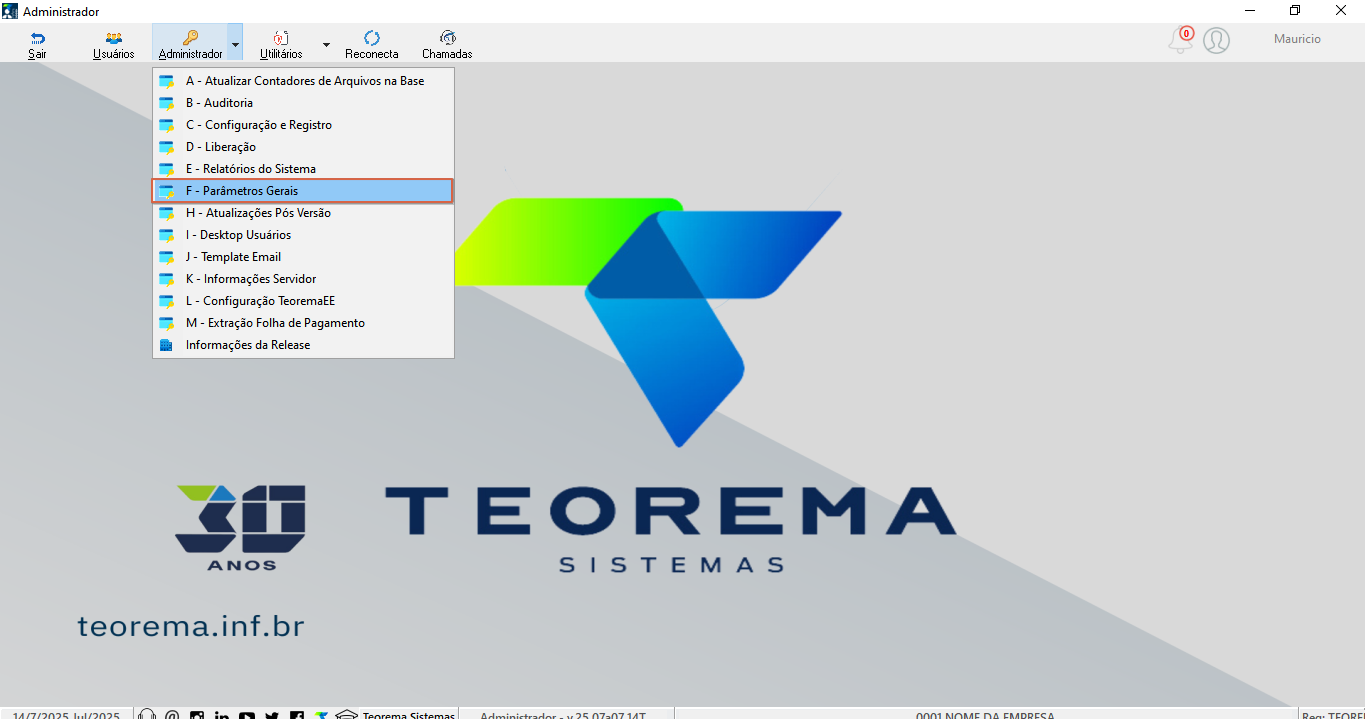
Task: Open the LinkedIn icon in status bar
Action: [222, 715]
